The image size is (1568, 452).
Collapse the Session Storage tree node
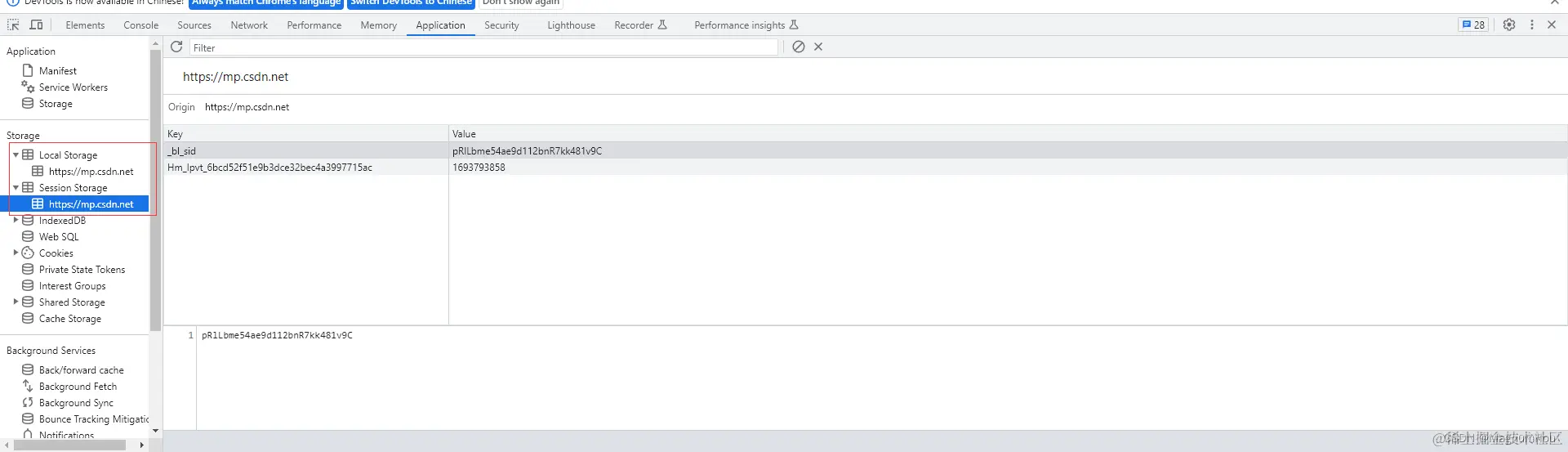click(x=16, y=187)
